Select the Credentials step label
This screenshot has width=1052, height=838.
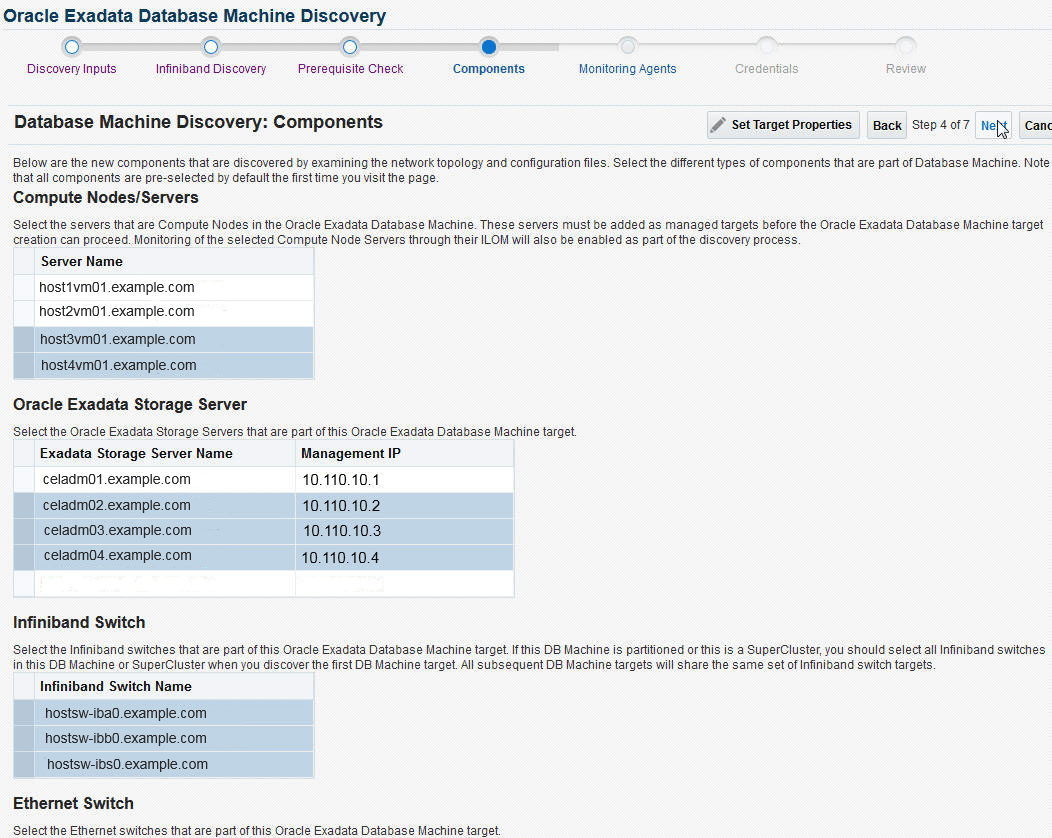click(766, 68)
